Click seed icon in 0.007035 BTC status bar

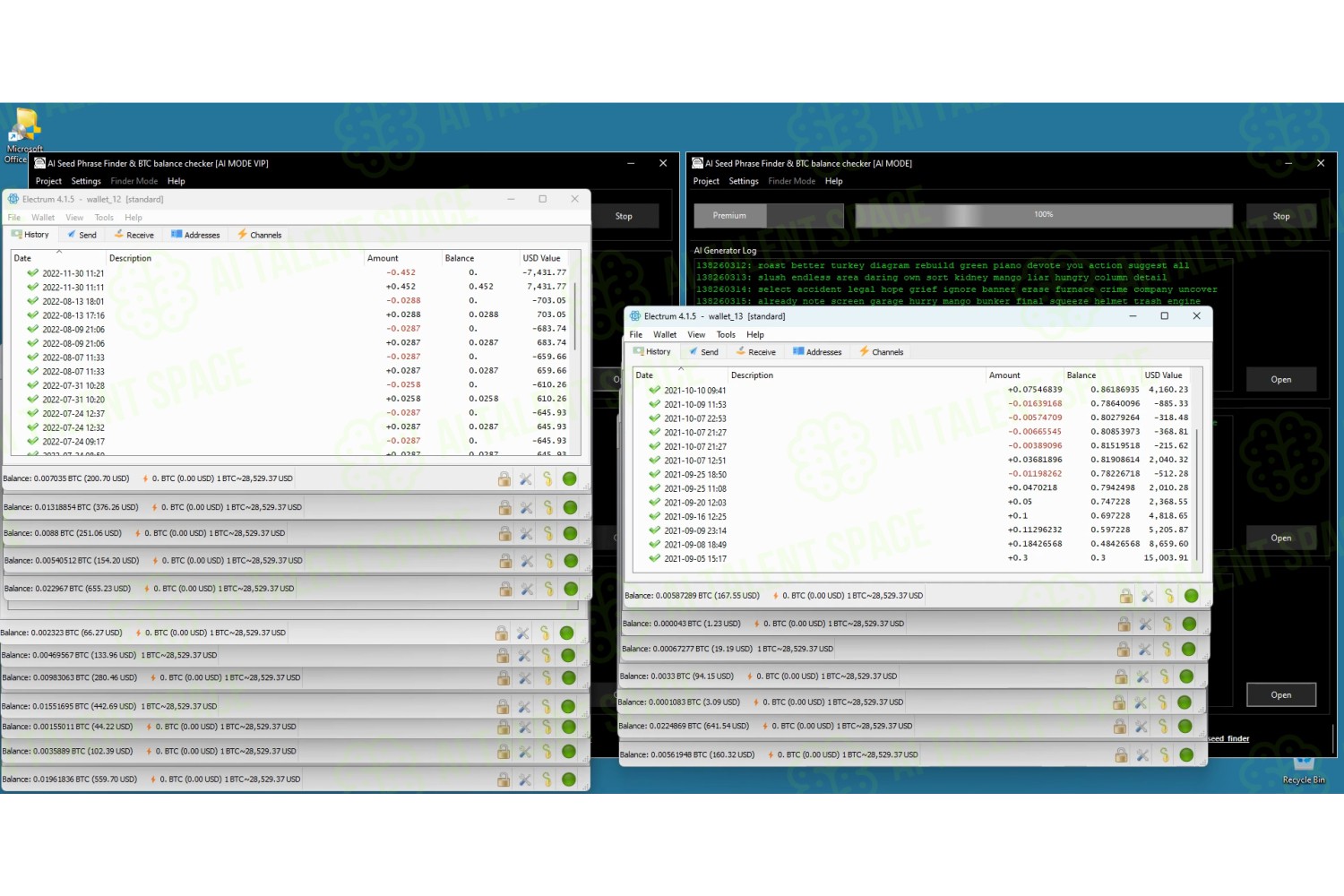pyautogui.click(x=547, y=479)
